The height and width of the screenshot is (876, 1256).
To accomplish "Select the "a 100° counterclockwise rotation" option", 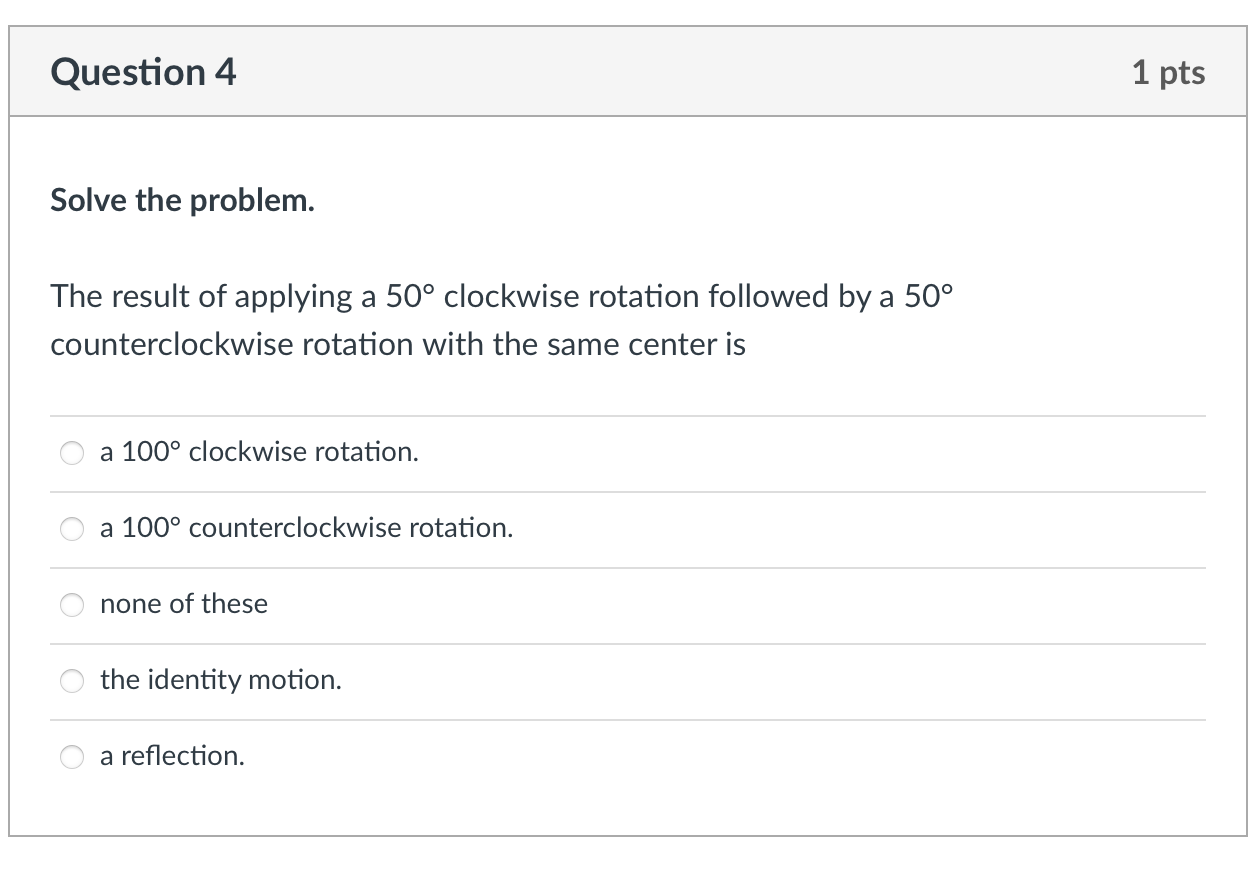I will [71, 529].
